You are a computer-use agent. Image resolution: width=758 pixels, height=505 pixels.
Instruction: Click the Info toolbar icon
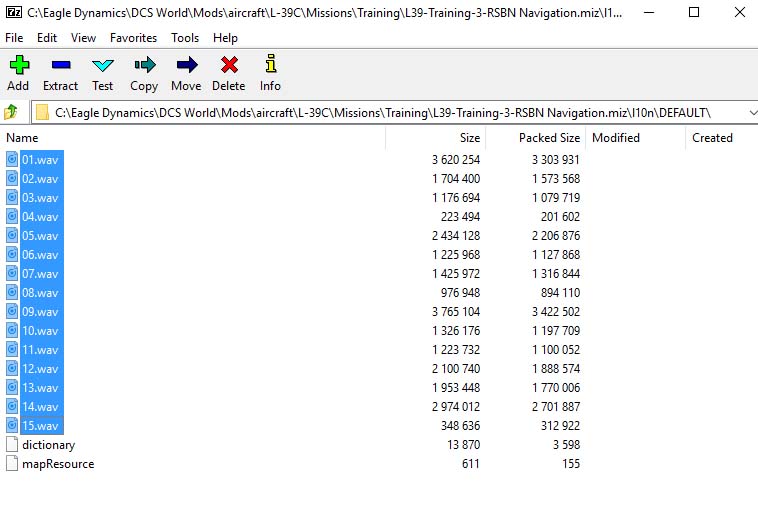(x=271, y=63)
